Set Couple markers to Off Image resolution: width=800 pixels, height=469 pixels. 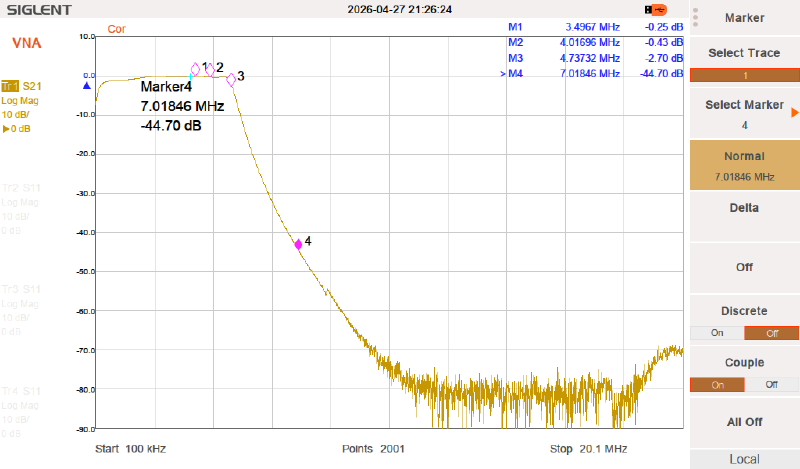(x=771, y=385)
